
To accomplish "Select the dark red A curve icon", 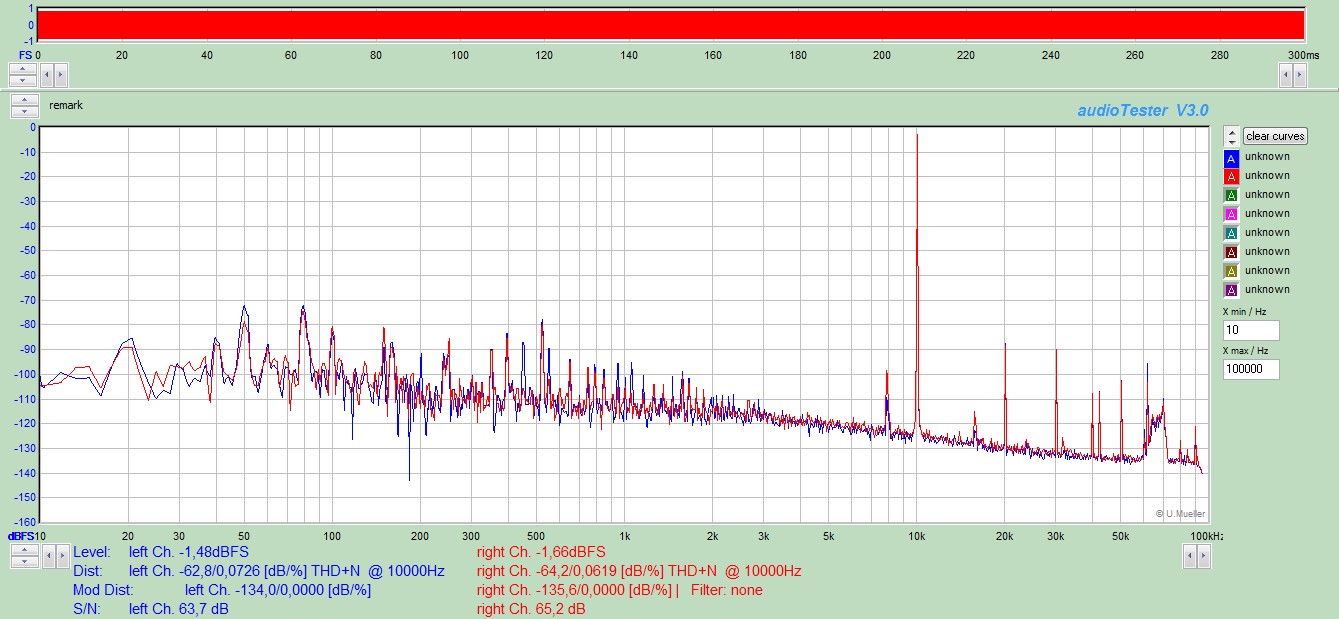I will click(x=1231, y=253).
